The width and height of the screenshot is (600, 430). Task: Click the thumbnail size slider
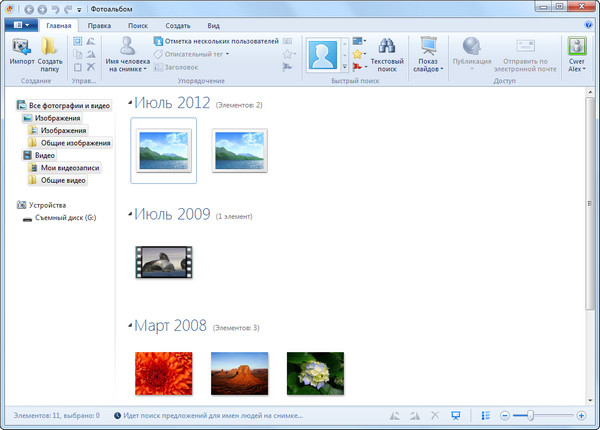pos(530,415)
